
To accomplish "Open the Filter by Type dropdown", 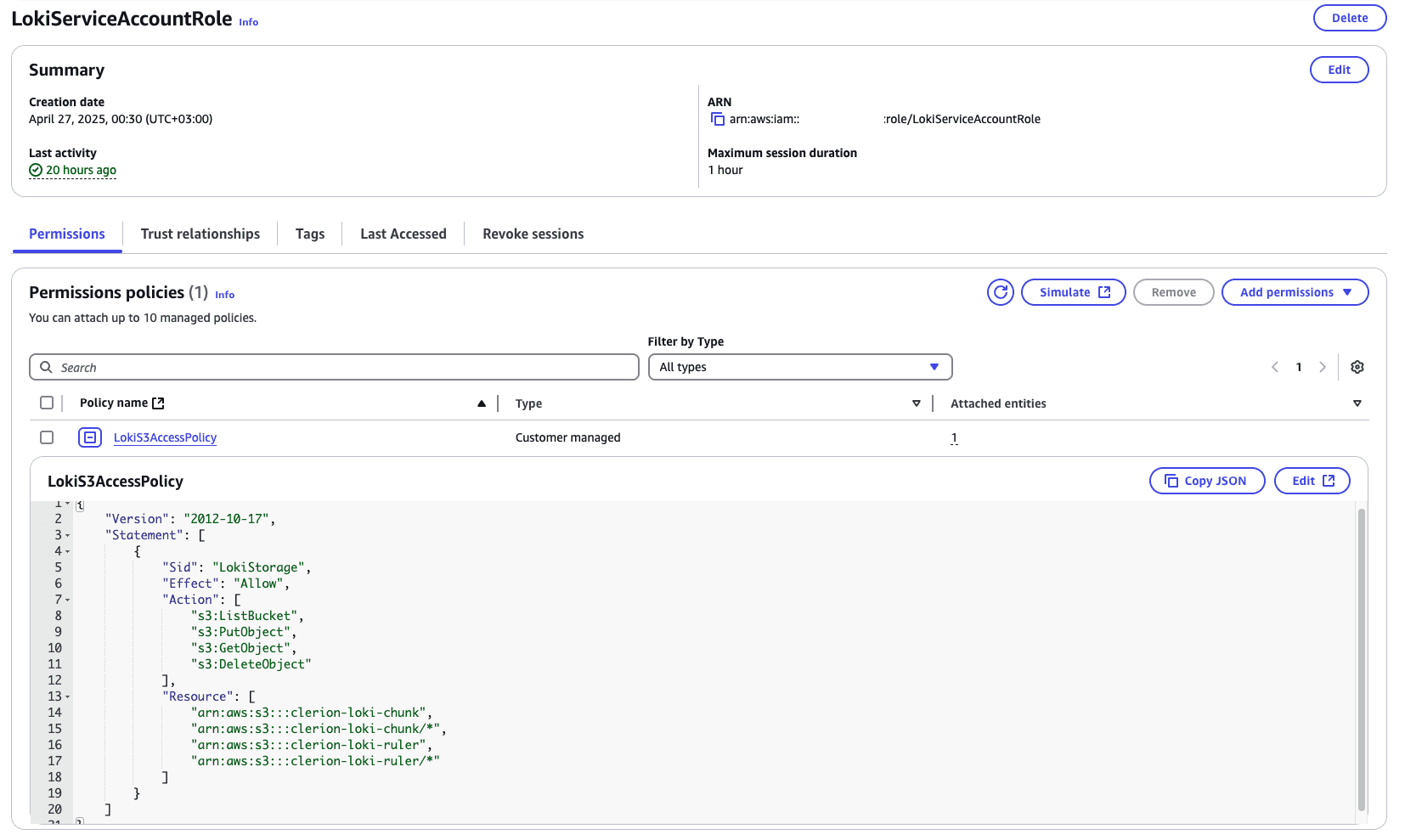I will click(x=800, y=367).
